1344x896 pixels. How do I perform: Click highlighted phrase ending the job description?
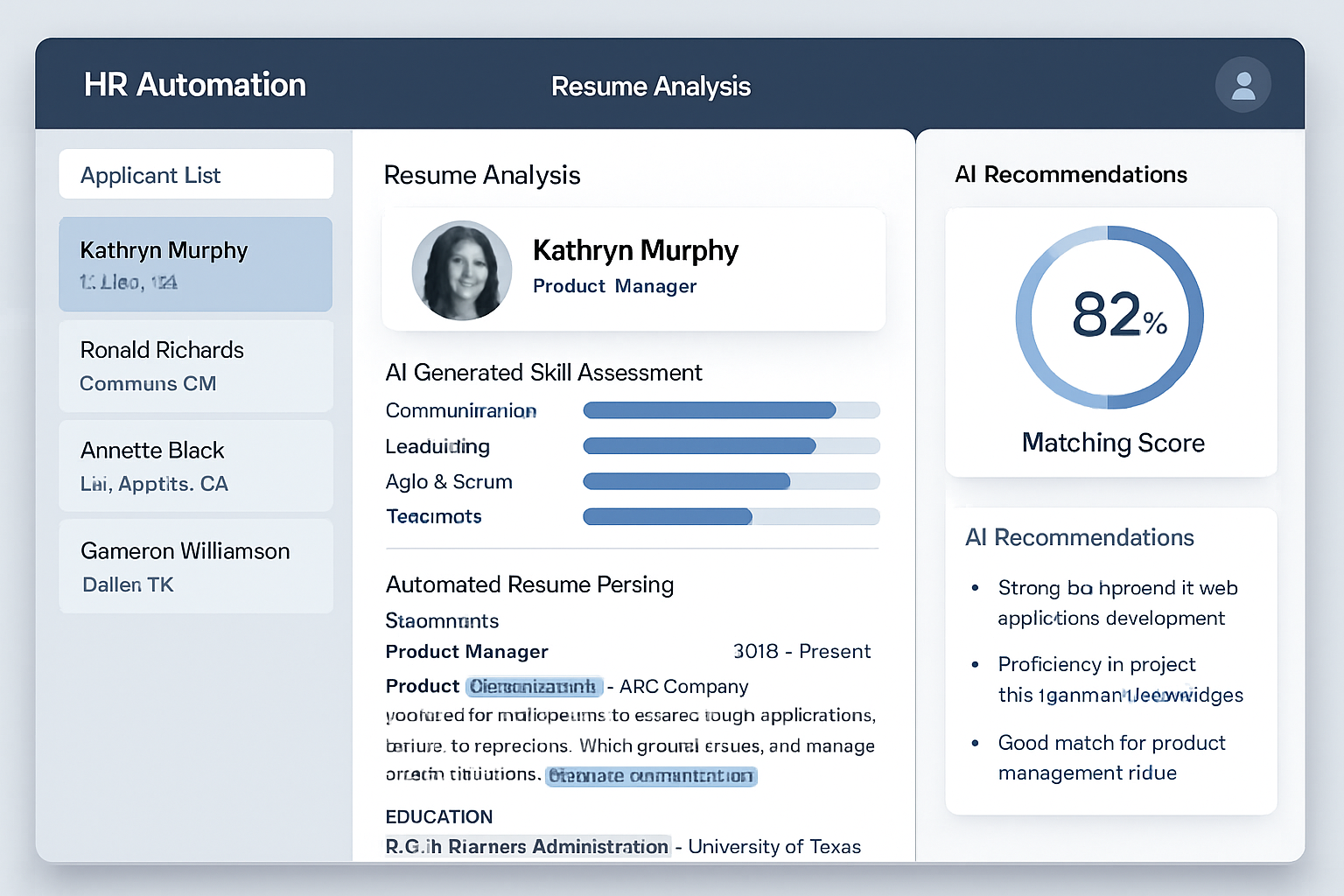651,776
